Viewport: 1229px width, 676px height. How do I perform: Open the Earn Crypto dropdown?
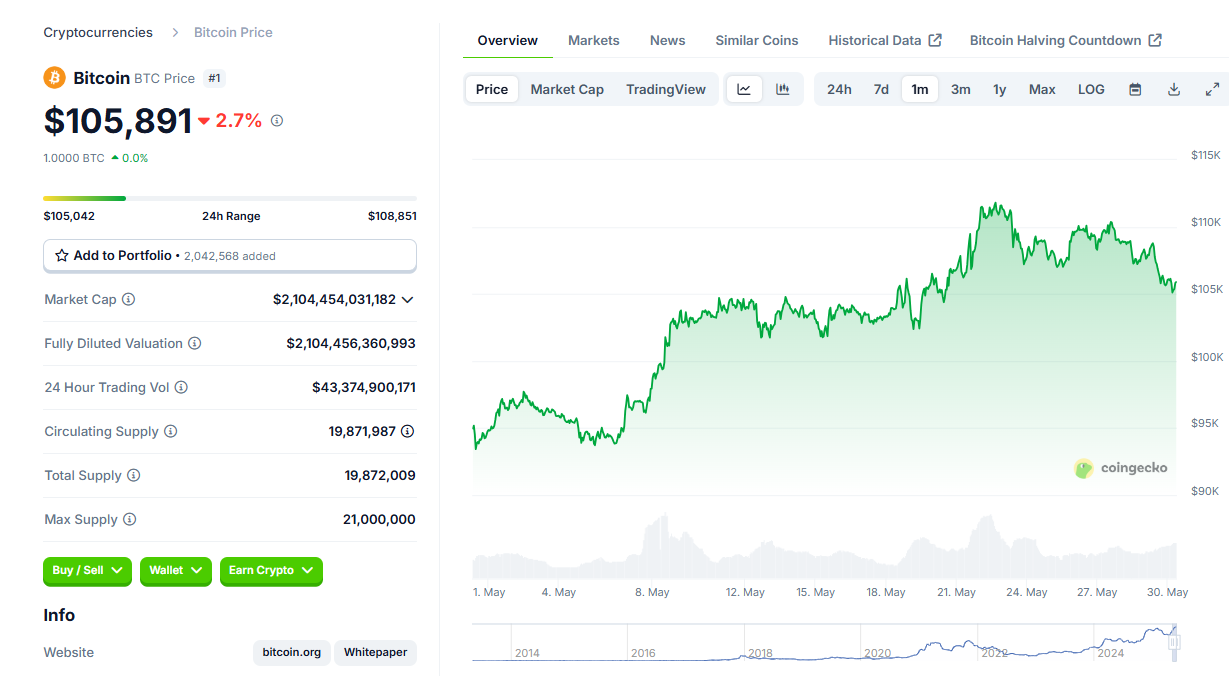tap(271, 570)
